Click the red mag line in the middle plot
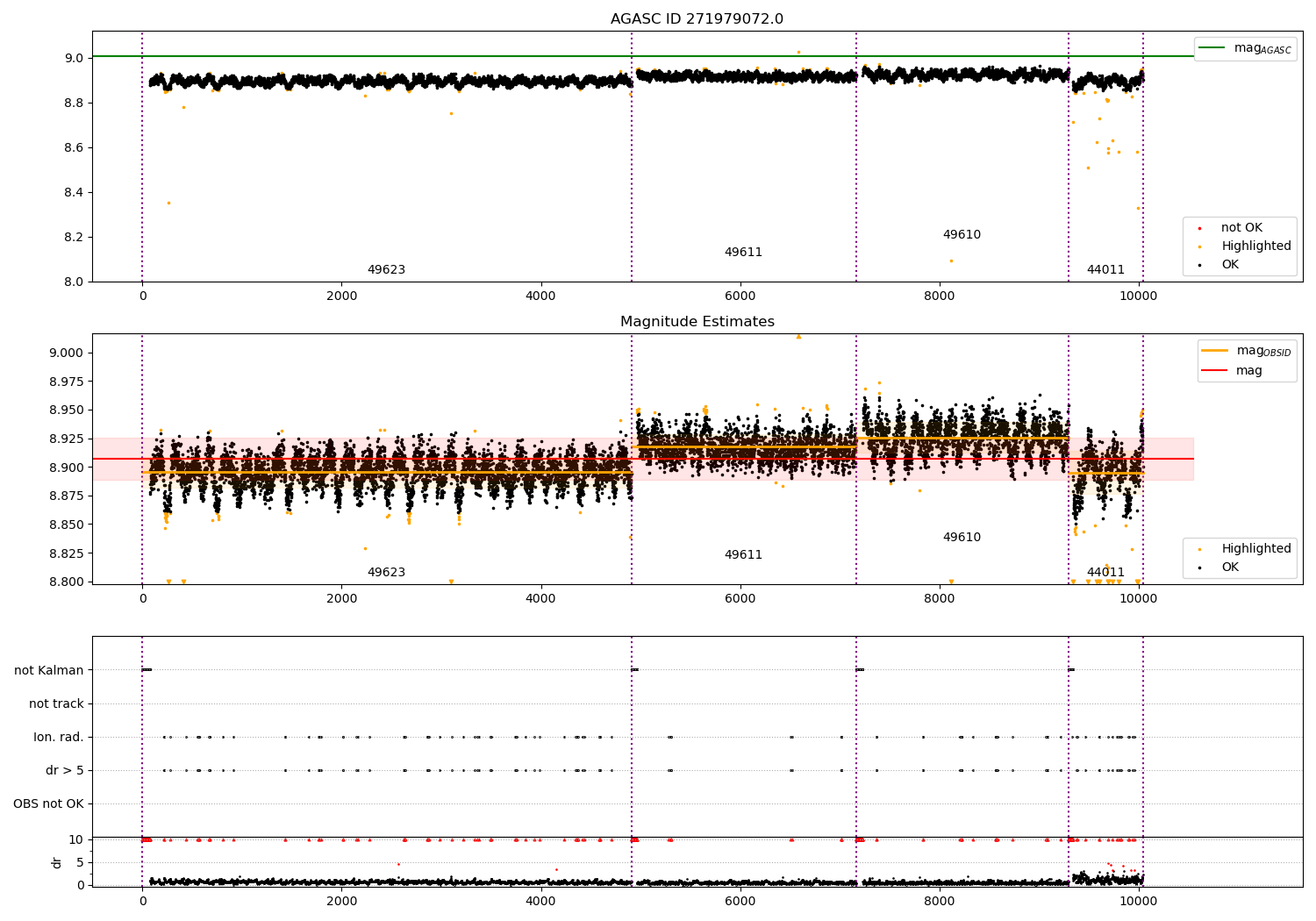The width and height of the screenshot is (1316, 921). click(642, 459)
